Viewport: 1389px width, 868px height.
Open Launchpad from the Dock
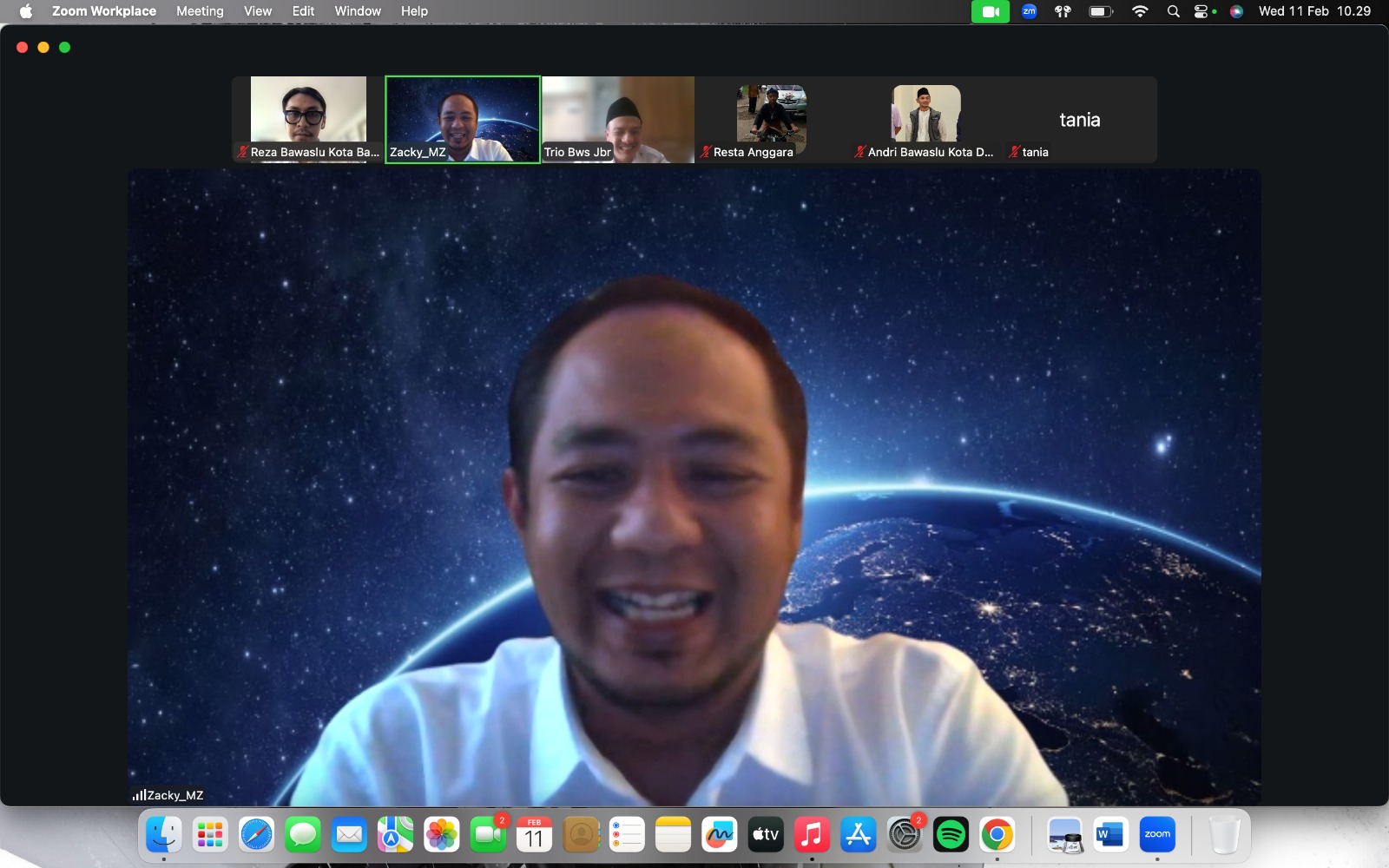click(210, 835)
